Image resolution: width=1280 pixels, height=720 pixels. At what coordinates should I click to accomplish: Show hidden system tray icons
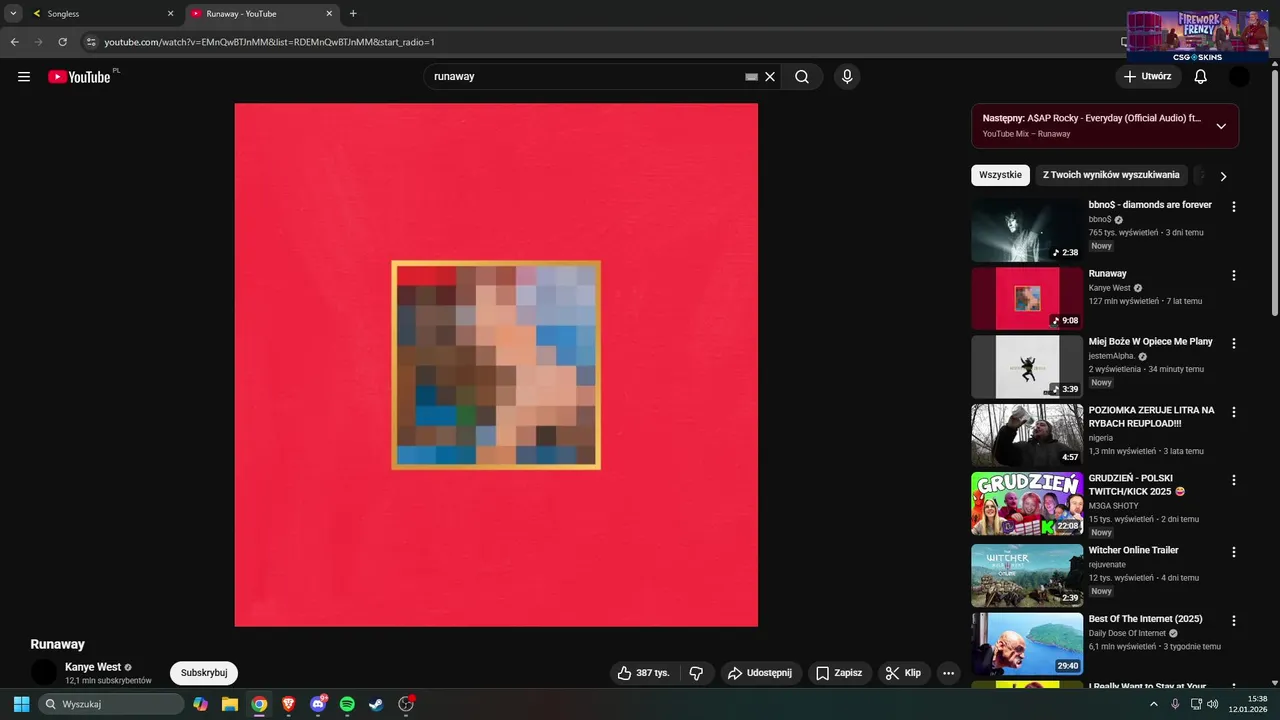click(1153, 704)
